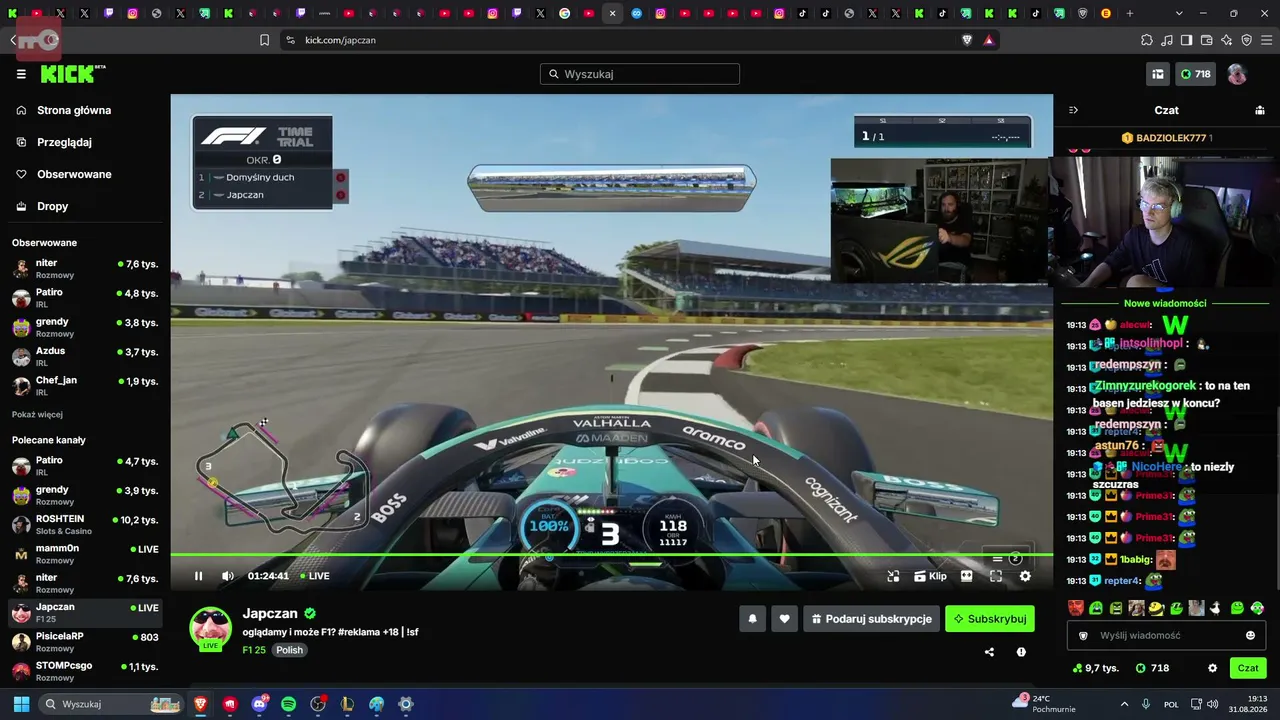Open a new browser tab
The width and height of the screenshot is (1280, 720).
pos(1130,14)
